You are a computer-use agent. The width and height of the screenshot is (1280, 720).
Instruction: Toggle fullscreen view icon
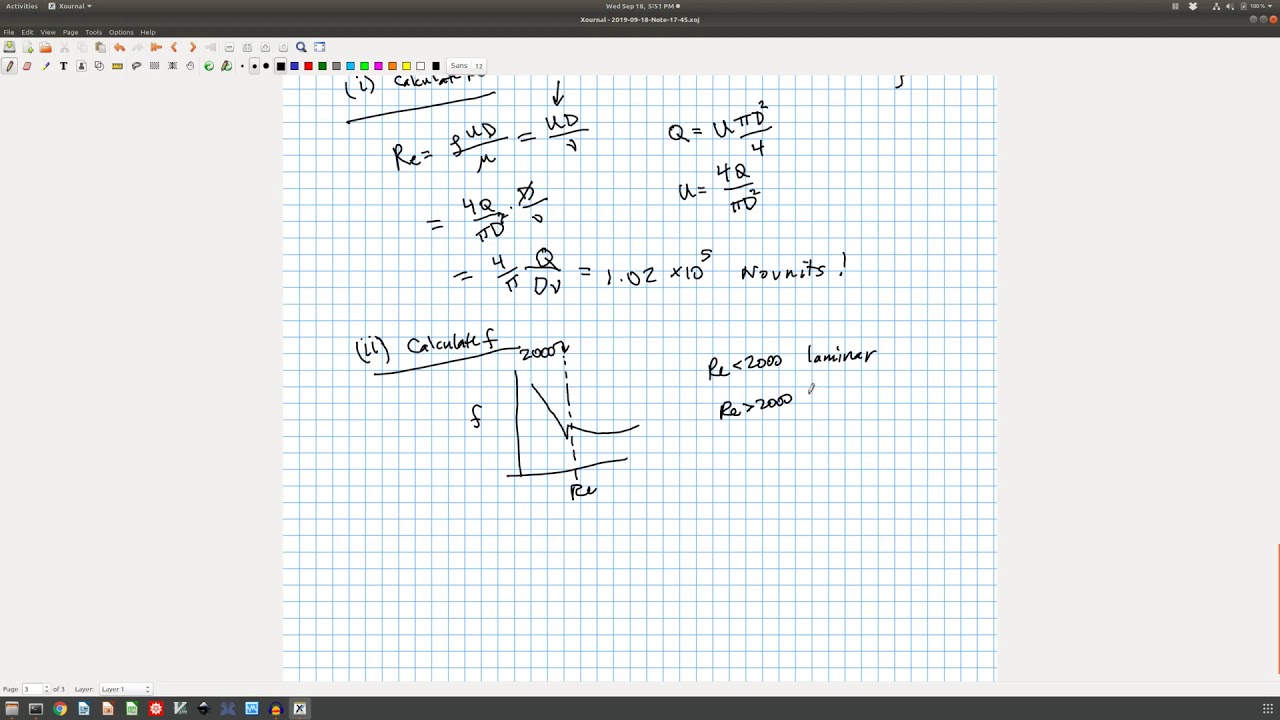point(320,47)
